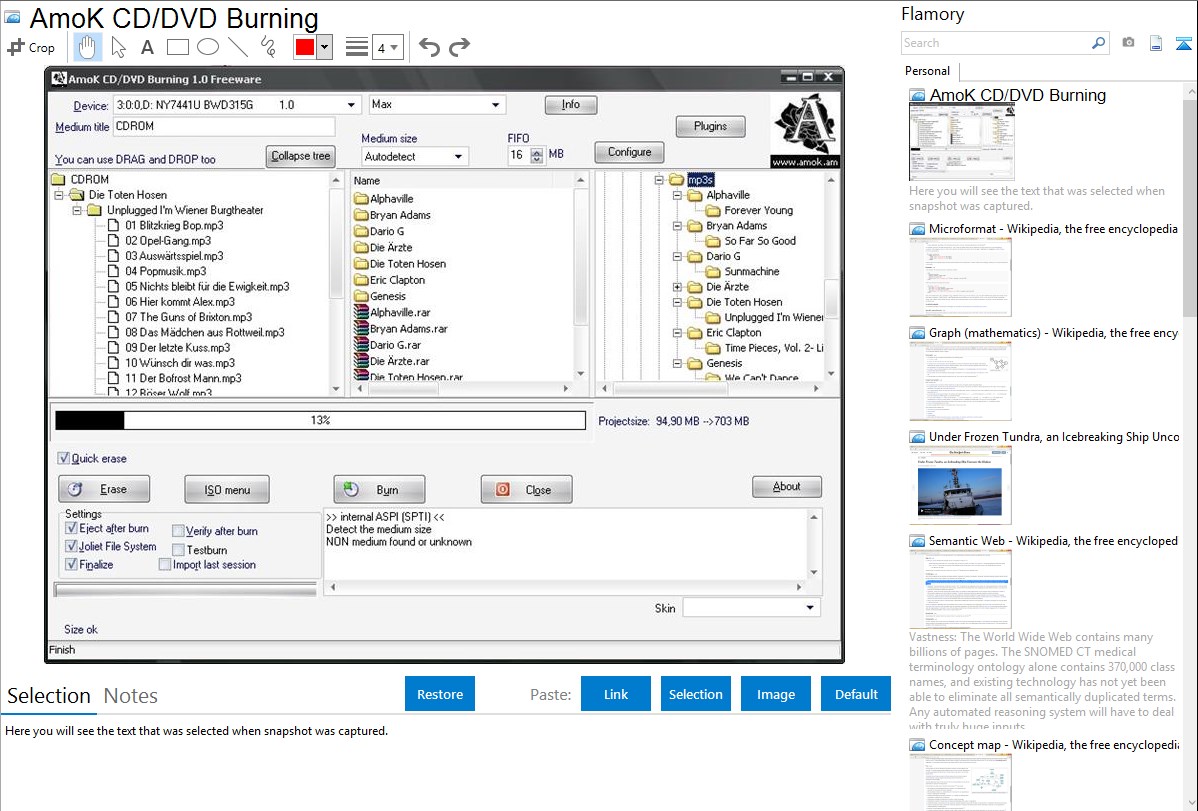1198x811 pixels.
Task: Expand the Die Ärzte folder node
Action: pos(677,287)
